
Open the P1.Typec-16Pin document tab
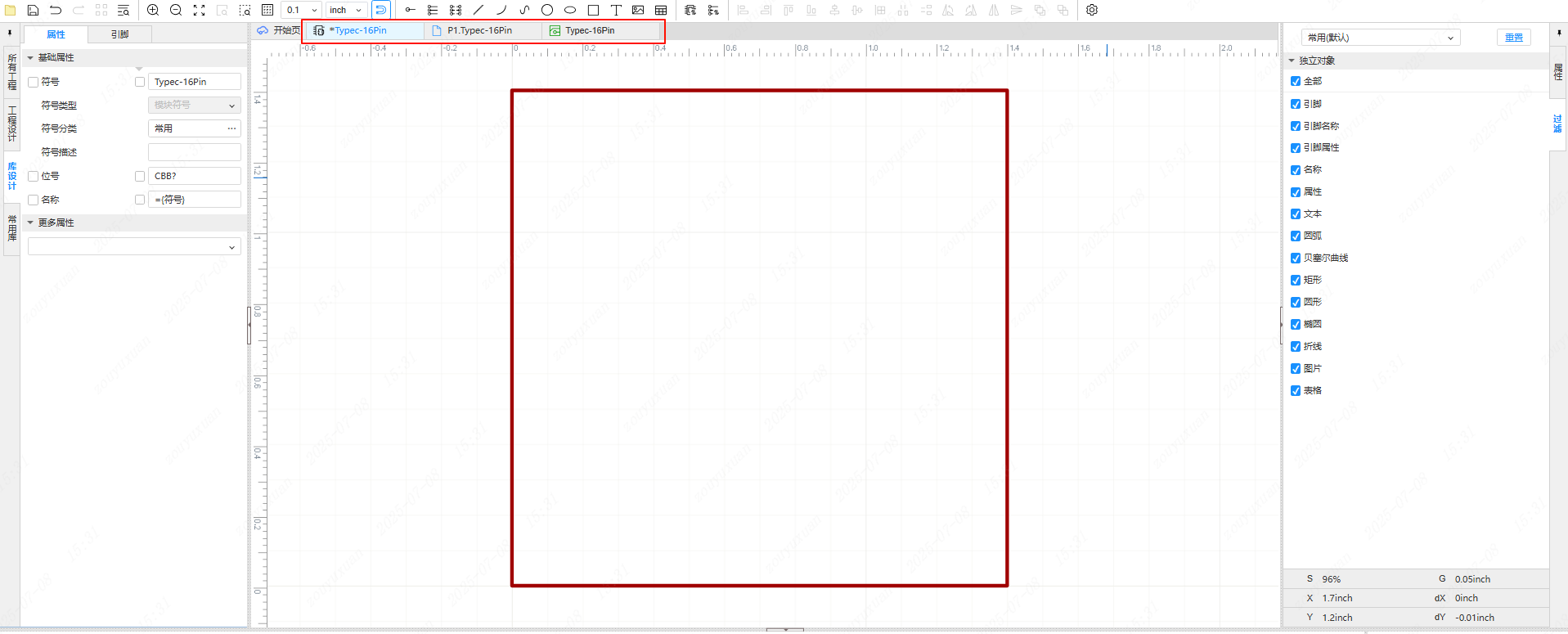pos(480,30)
